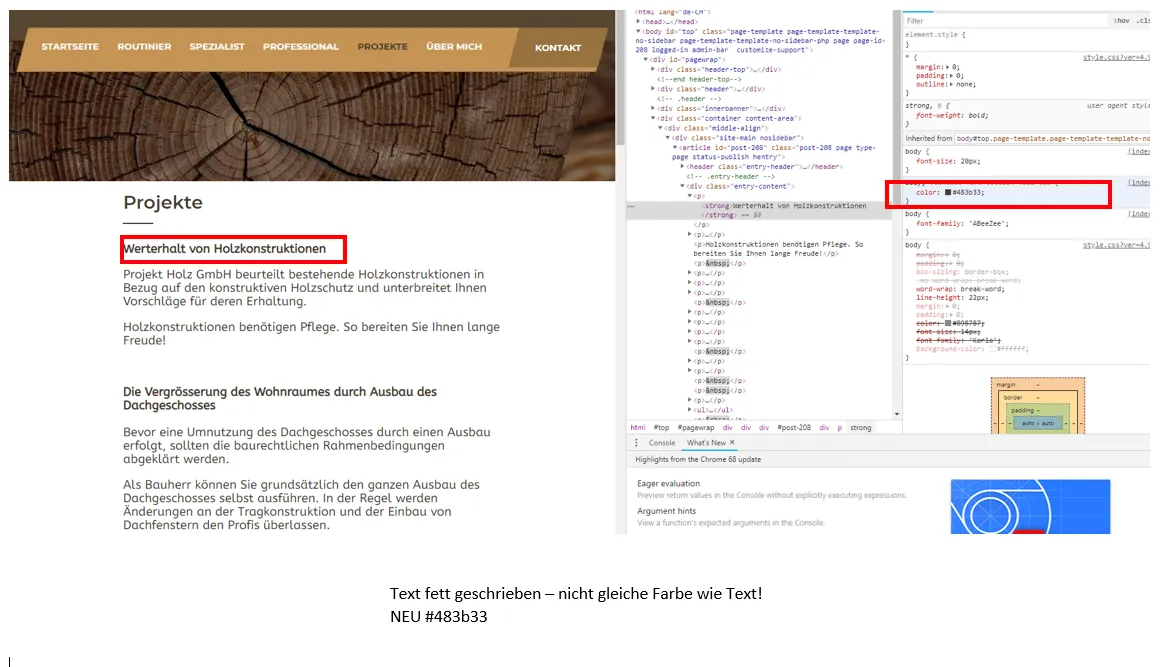Click the Filter styles input field
The image size is (1160, 667).
pyautogui.click(x=1006, y=21)
